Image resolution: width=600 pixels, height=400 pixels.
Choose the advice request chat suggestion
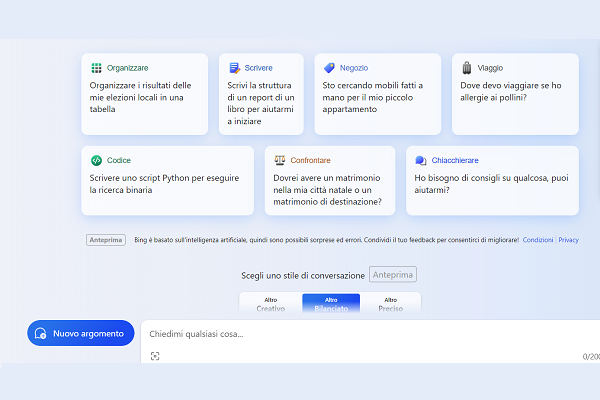pyautogui.click(x=492, y=181)
